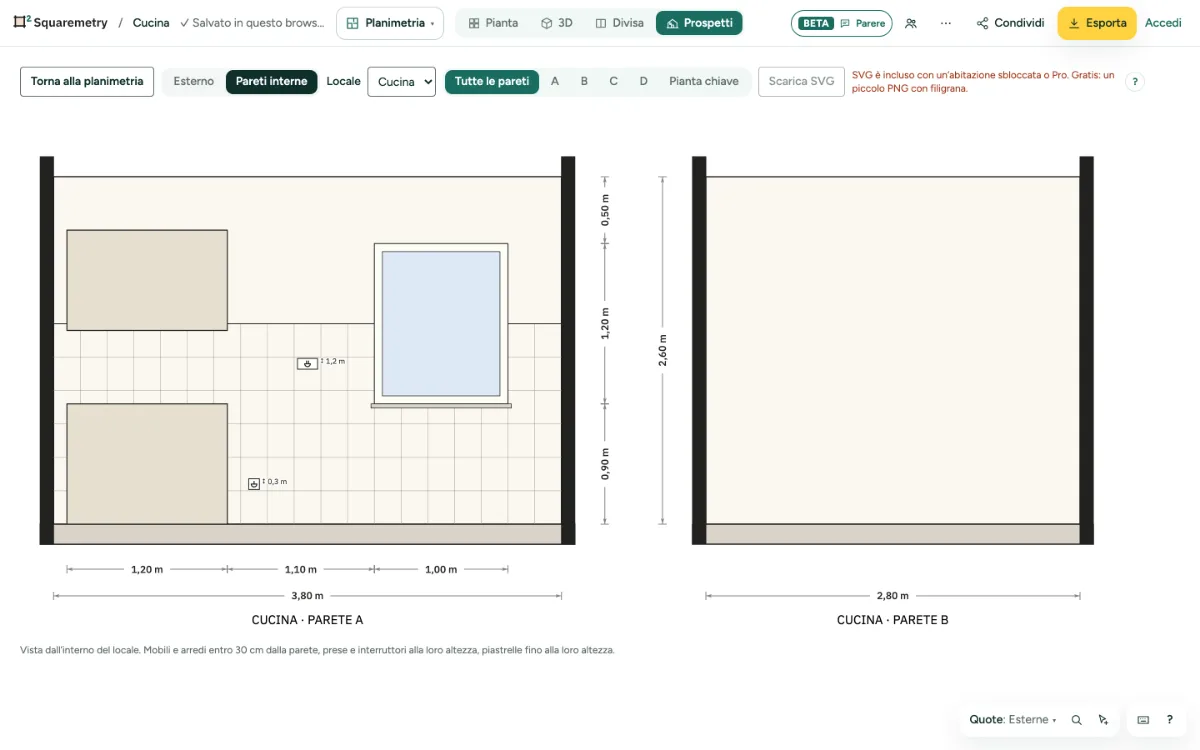Show only wall D

pos(643,82)
